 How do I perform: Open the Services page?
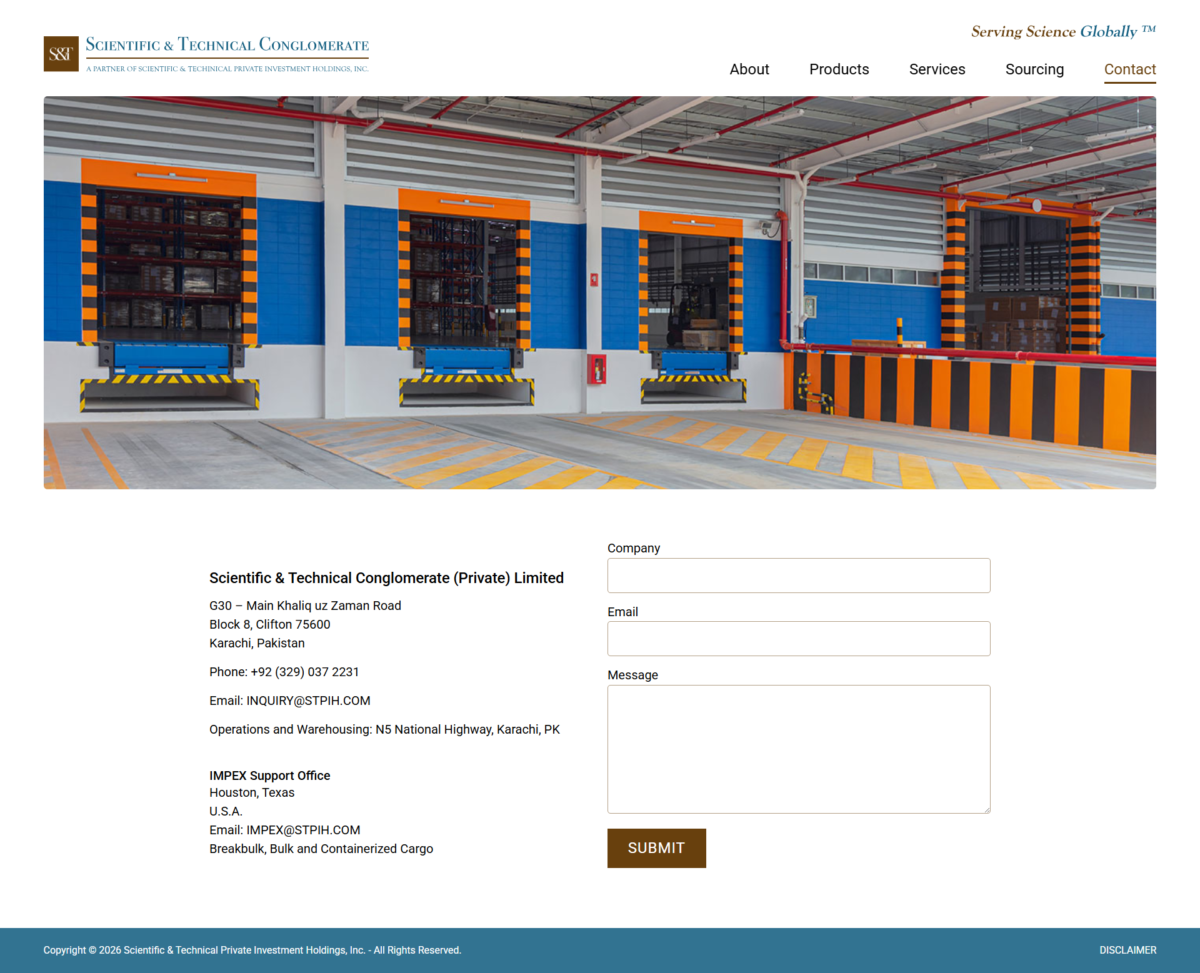point(937,69)
